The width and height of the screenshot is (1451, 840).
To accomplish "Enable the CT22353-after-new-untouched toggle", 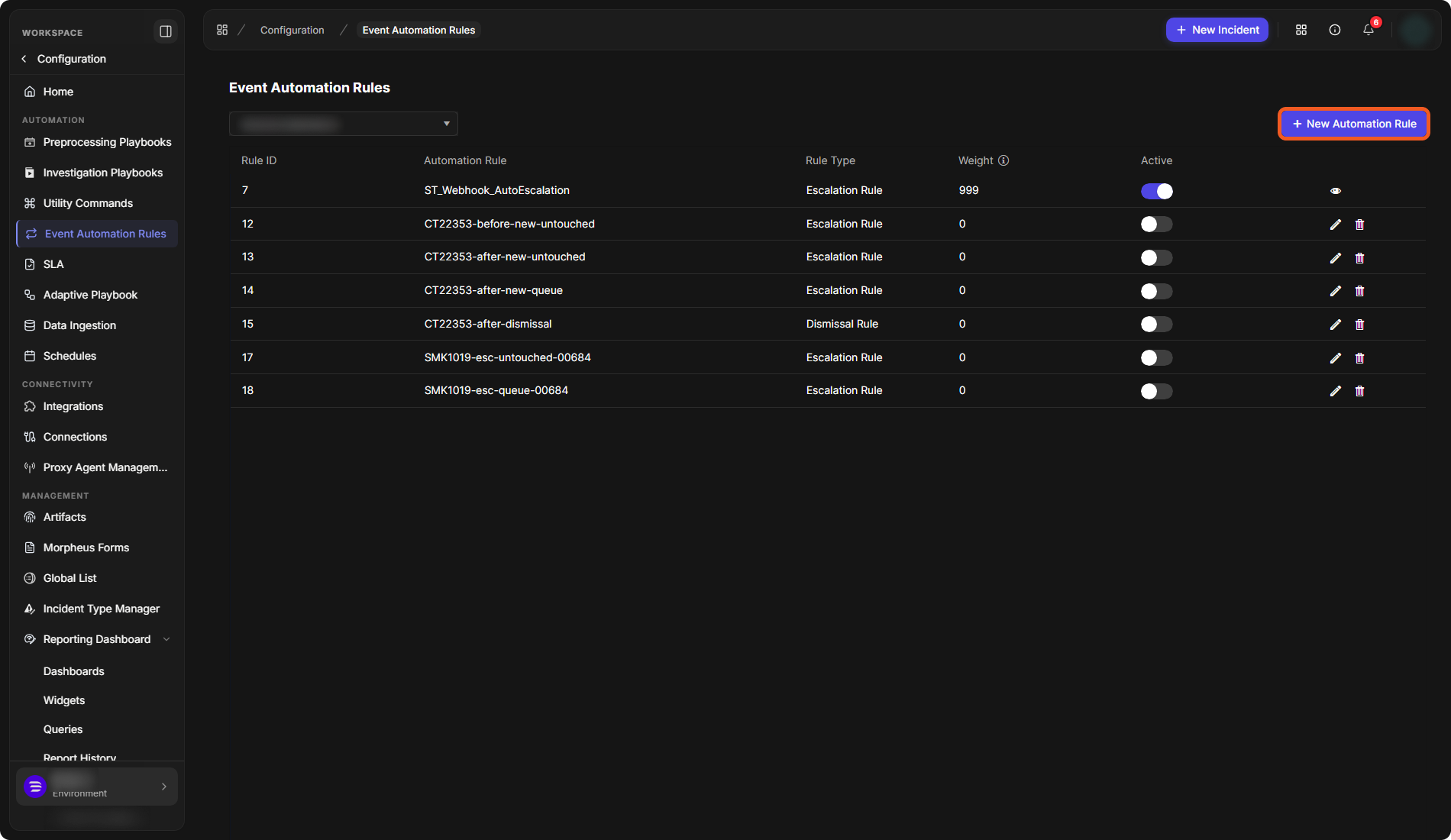I will (1157, 257).
